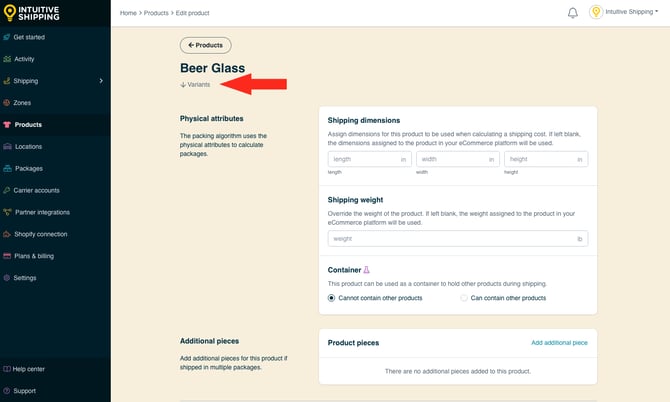Select Cannot contain other products option
Image resolution: width=670 pixels, height=402 pixels.
coord(333,298)
